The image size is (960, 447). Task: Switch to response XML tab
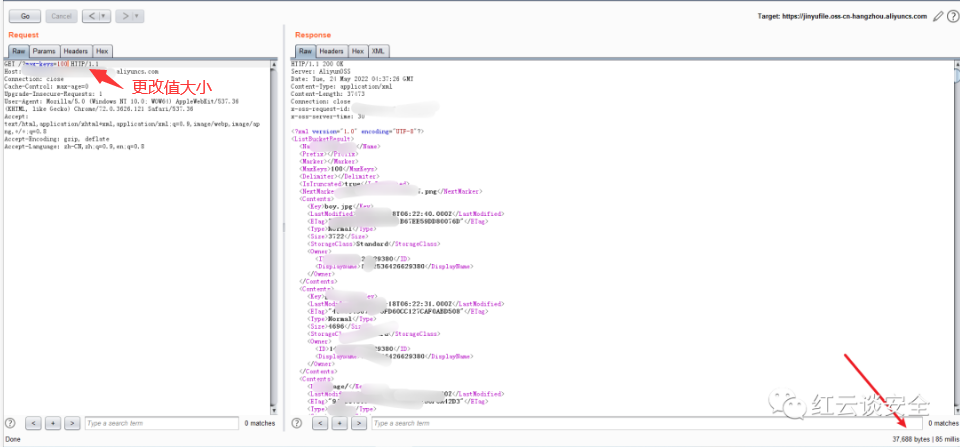[x=379, y=50]
